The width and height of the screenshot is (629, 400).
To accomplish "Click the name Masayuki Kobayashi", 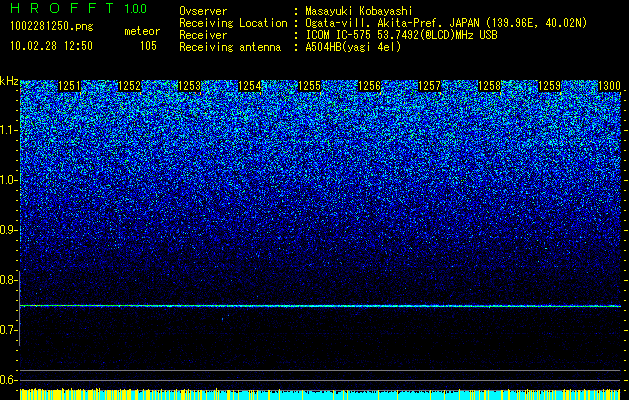I will 359,11.
